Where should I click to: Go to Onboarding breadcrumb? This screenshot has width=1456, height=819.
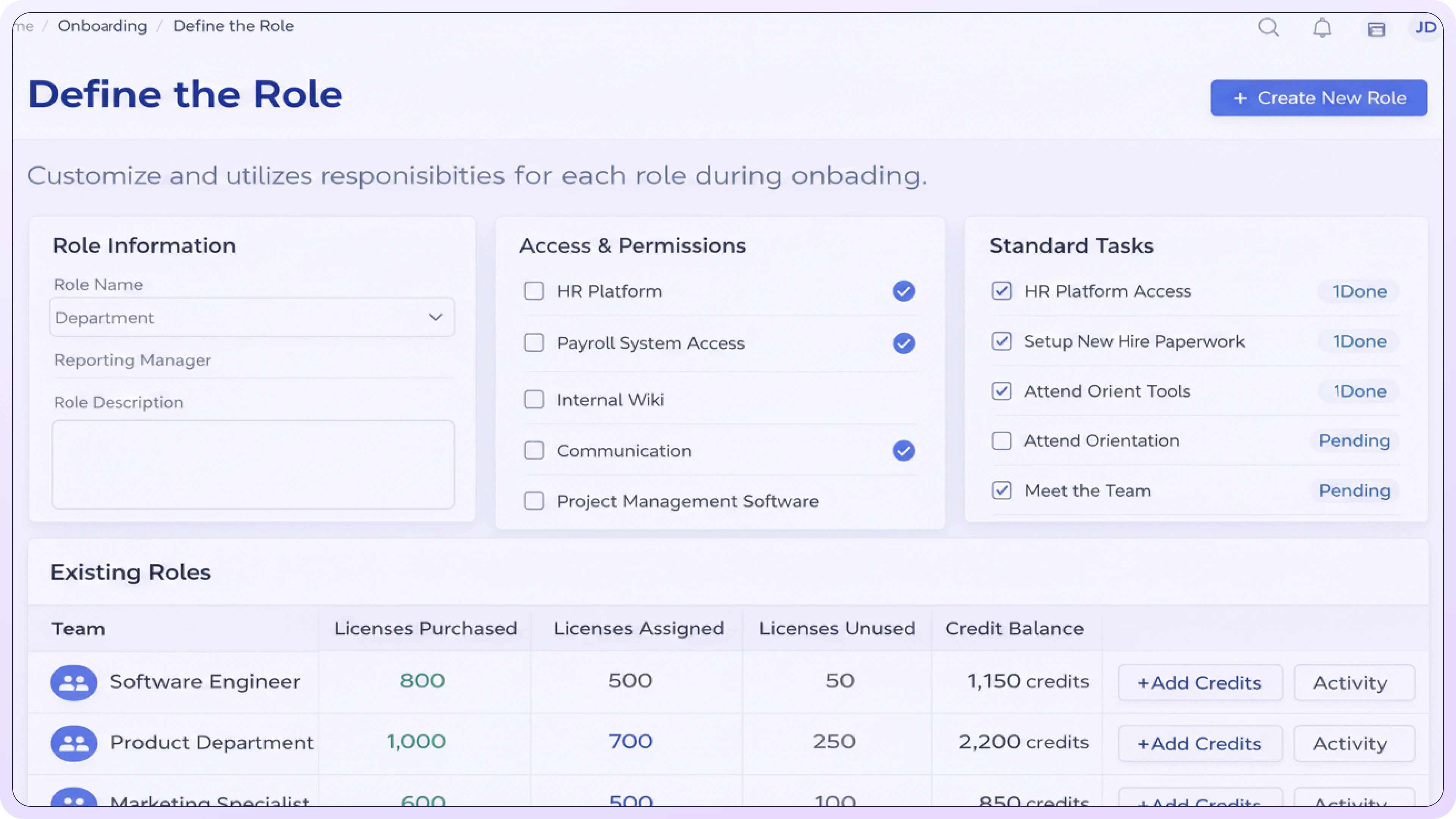coord(102,26)
